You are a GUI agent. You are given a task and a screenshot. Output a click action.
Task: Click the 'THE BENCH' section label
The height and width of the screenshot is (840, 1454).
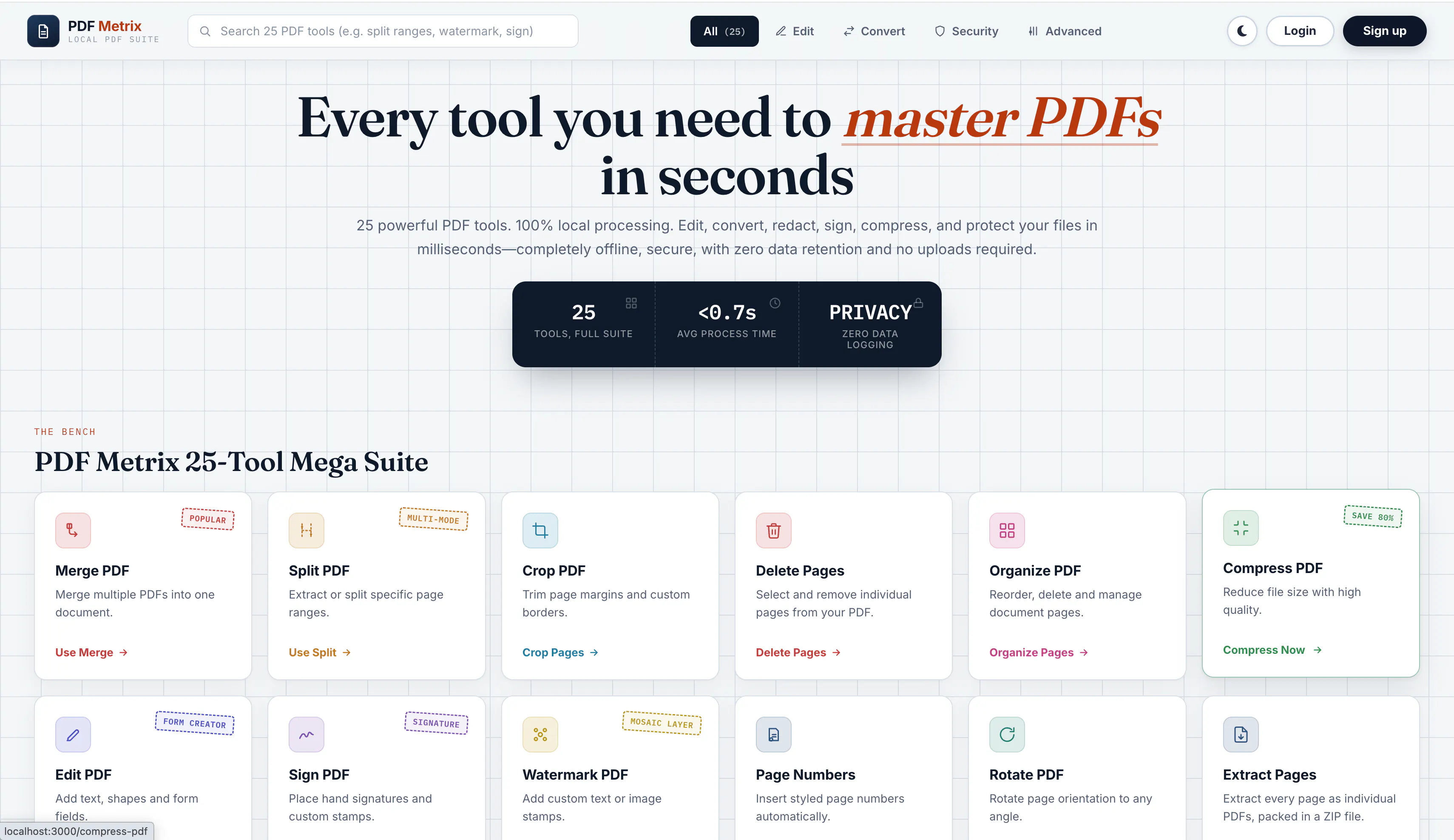(x=65, y=431)
